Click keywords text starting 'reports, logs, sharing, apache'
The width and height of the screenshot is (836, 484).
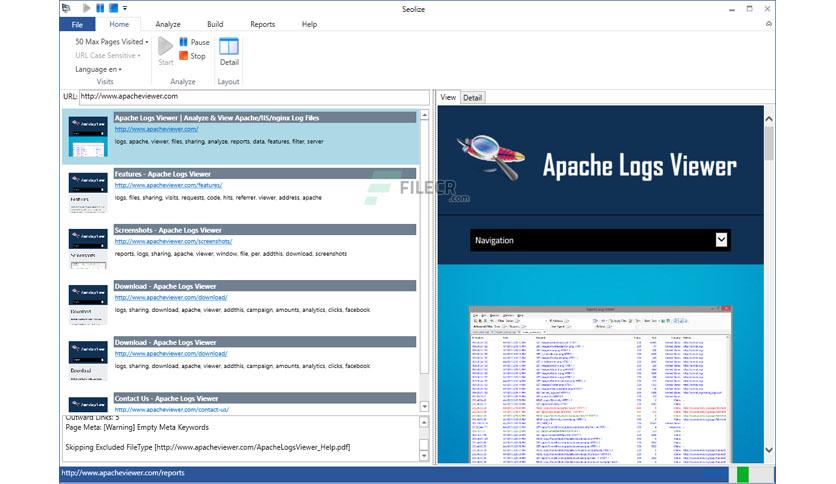click(231, 254)
